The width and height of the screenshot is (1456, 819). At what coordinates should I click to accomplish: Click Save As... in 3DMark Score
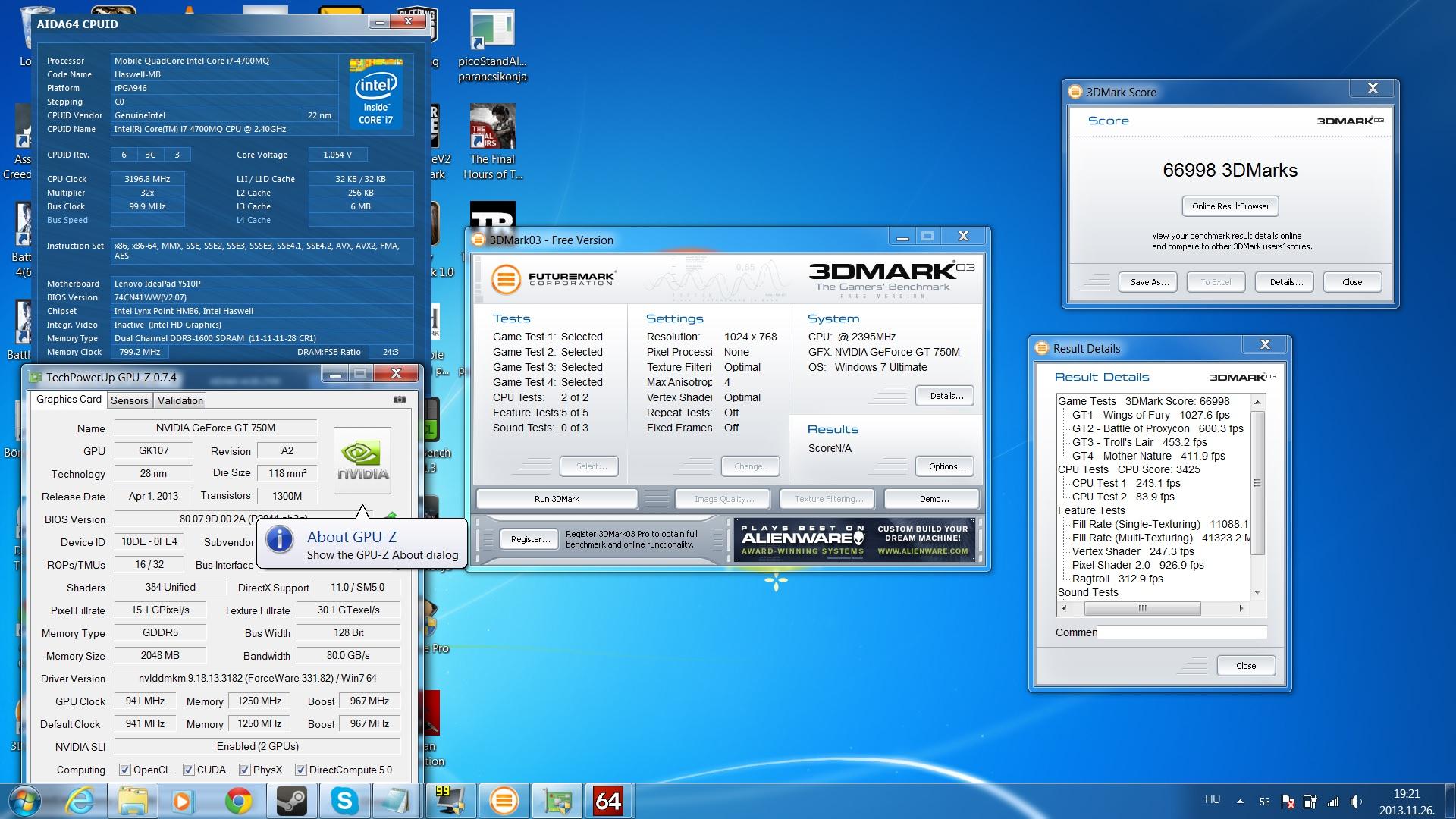pos(1149,282)
